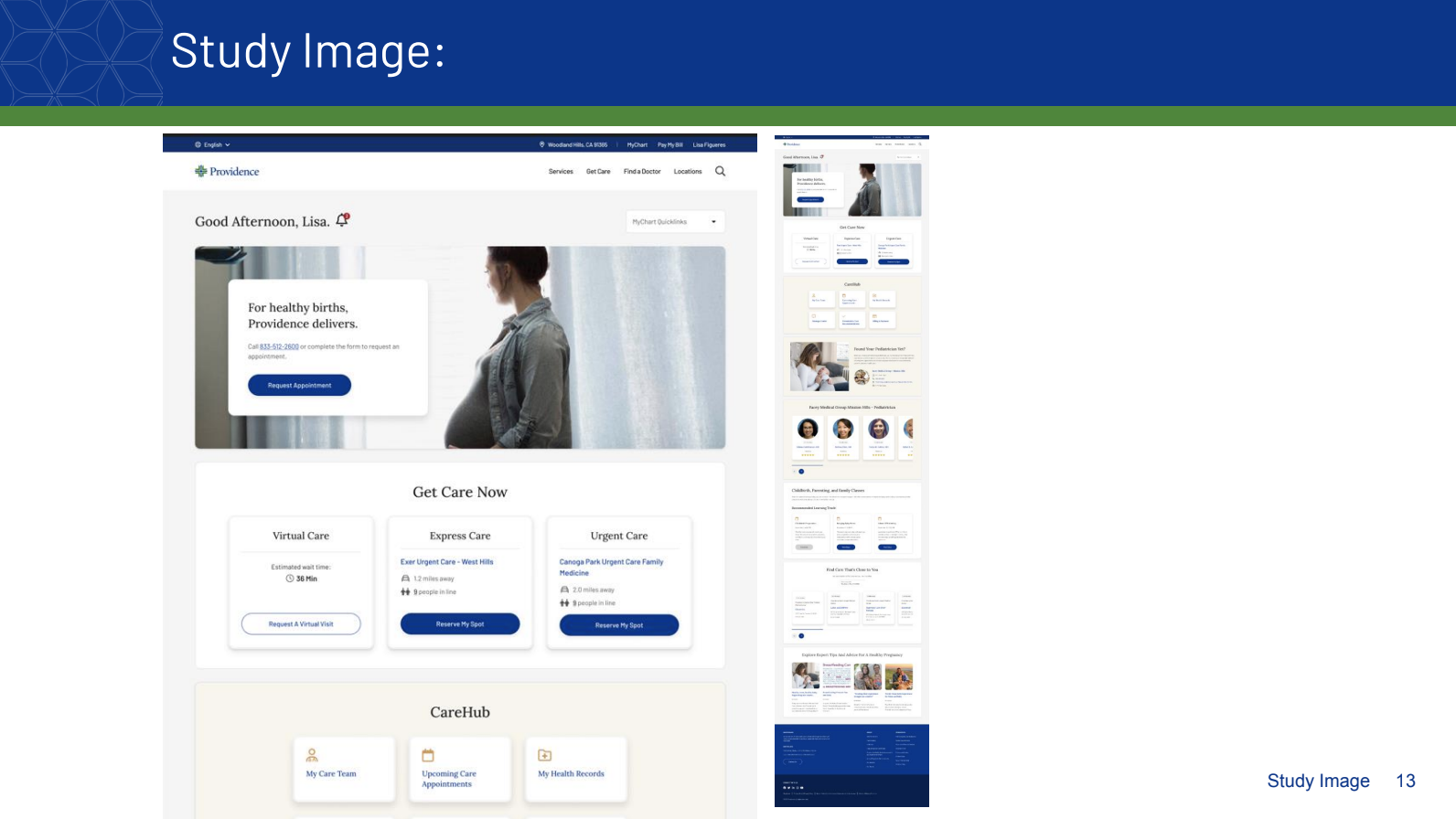Click the Get Care Now heading
The width and height of the screenshot is (1456, 819).
(x=460, y=492)
